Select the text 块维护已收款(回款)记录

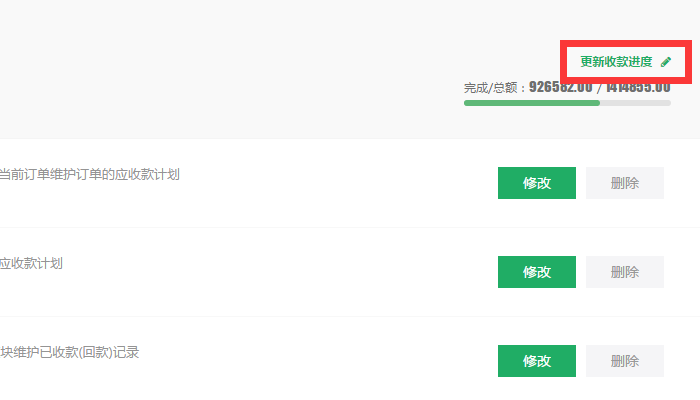coord(70,352)
